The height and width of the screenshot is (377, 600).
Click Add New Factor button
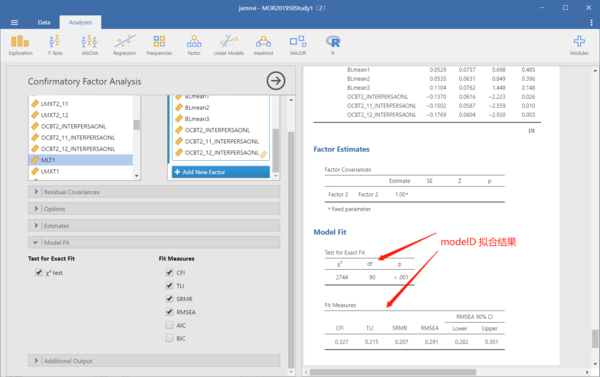(x=221, y=172)
